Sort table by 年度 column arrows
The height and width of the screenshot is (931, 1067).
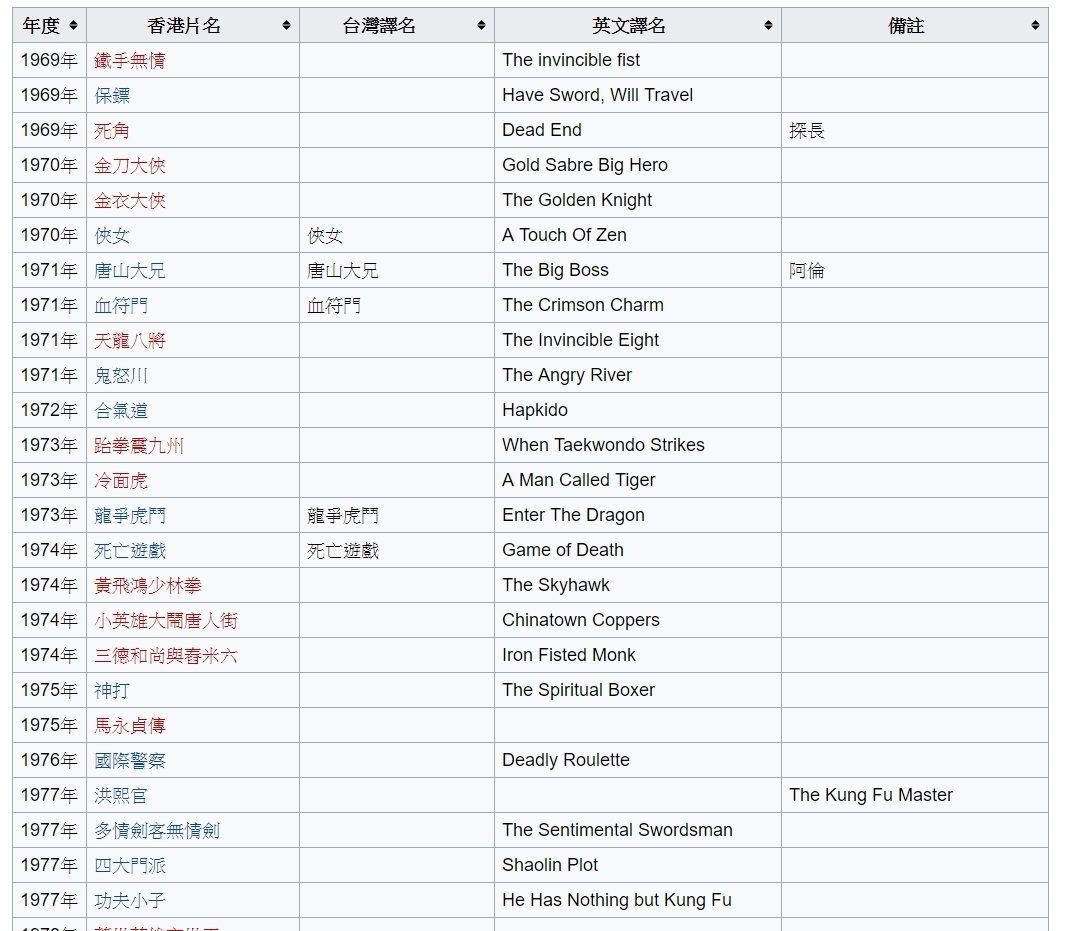click(73, 26)
